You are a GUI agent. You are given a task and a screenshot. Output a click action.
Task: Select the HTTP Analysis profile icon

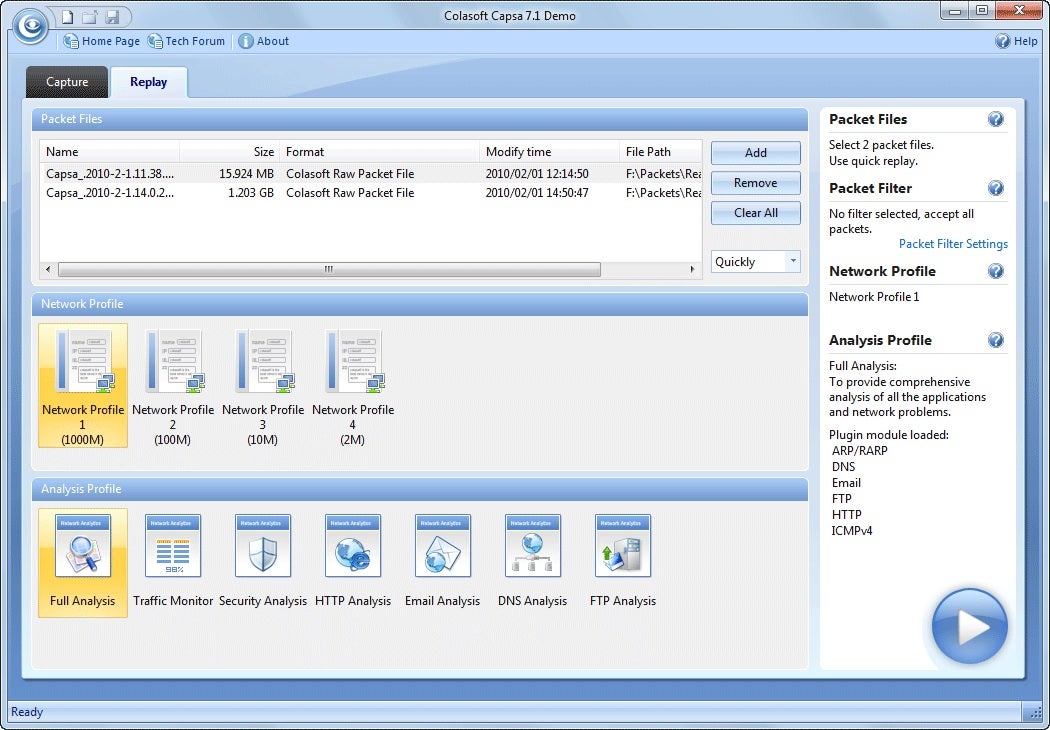353,546
